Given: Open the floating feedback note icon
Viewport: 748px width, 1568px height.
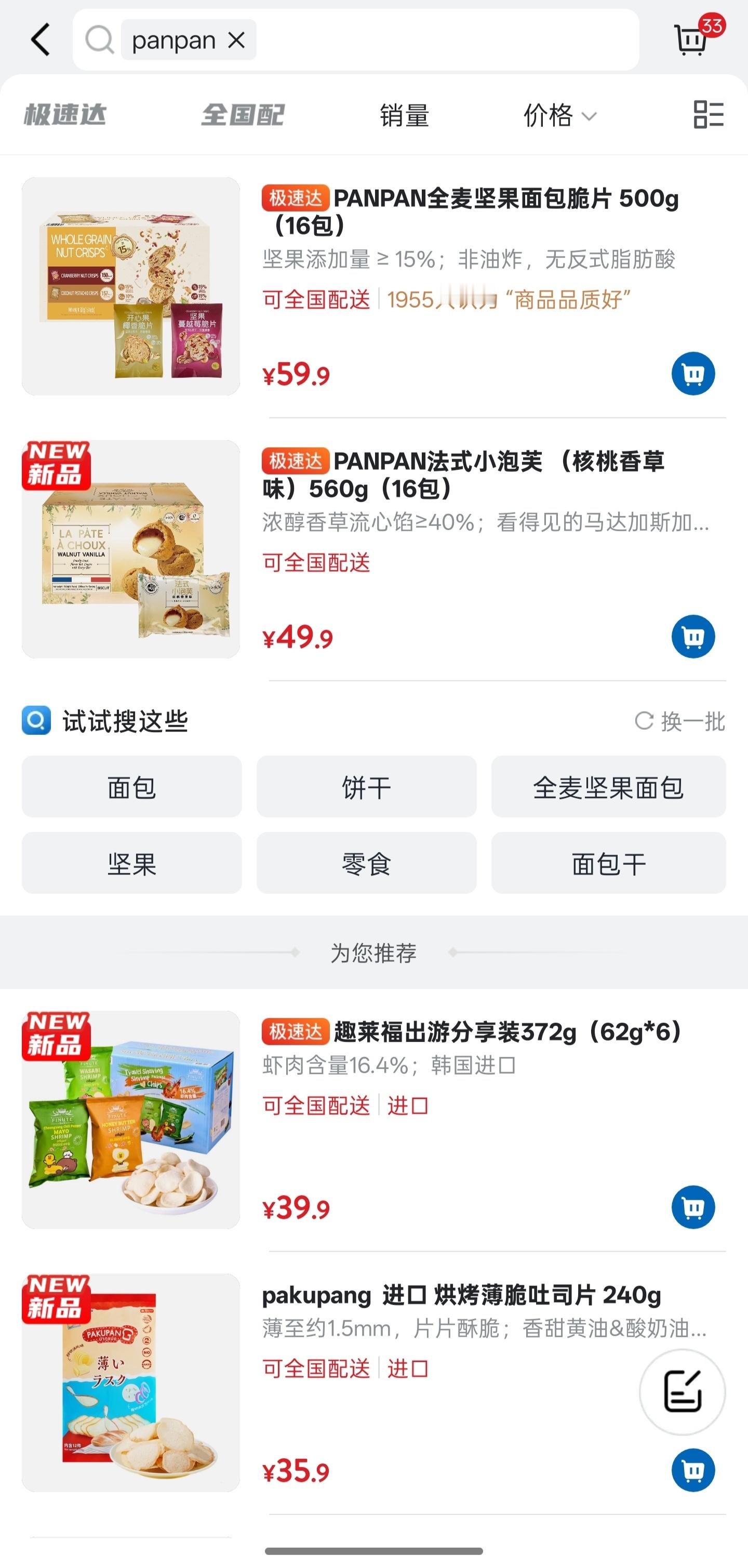Looking at the screenshot, I should pyautogui.click(x=683, y=1391).
